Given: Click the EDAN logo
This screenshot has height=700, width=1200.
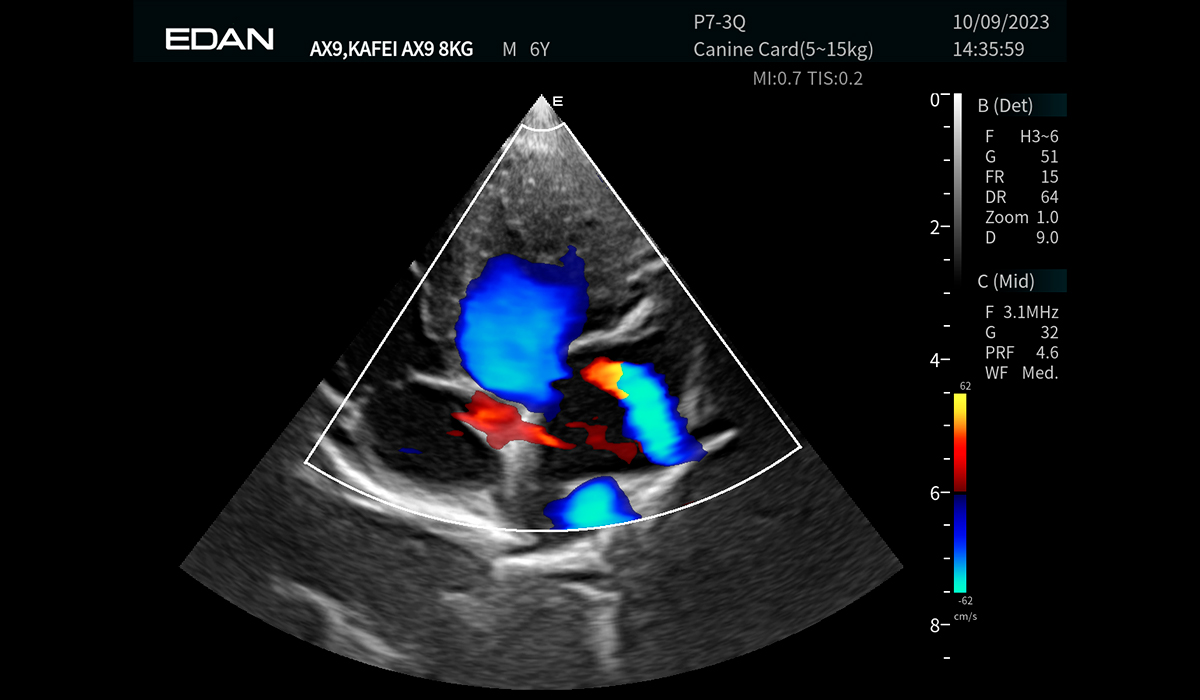Looking at the screenshot, I should [219, 39].
